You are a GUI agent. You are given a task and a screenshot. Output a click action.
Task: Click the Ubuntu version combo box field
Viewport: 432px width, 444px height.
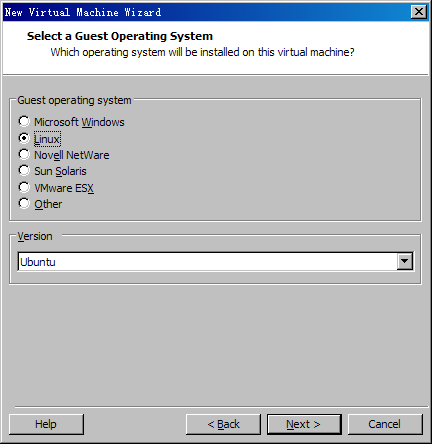[x=216, y=262]
